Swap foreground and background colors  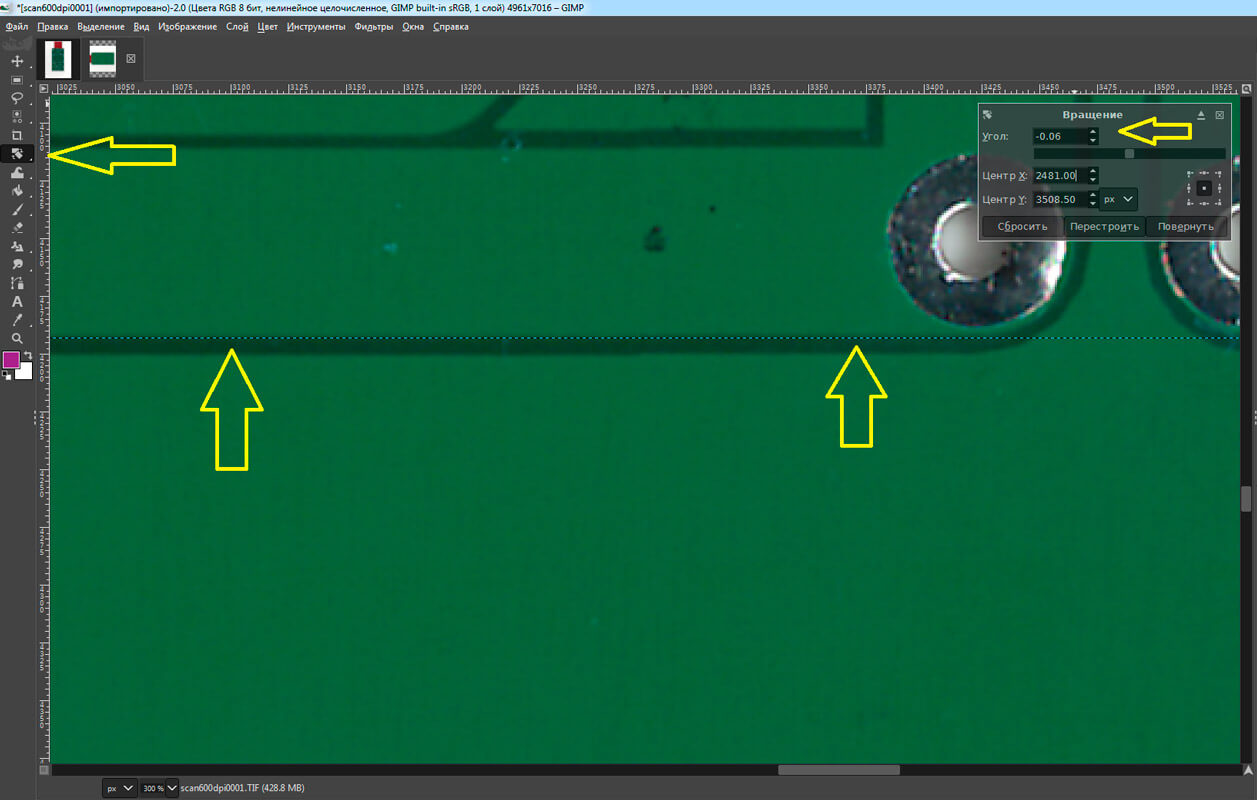(29, 356)
